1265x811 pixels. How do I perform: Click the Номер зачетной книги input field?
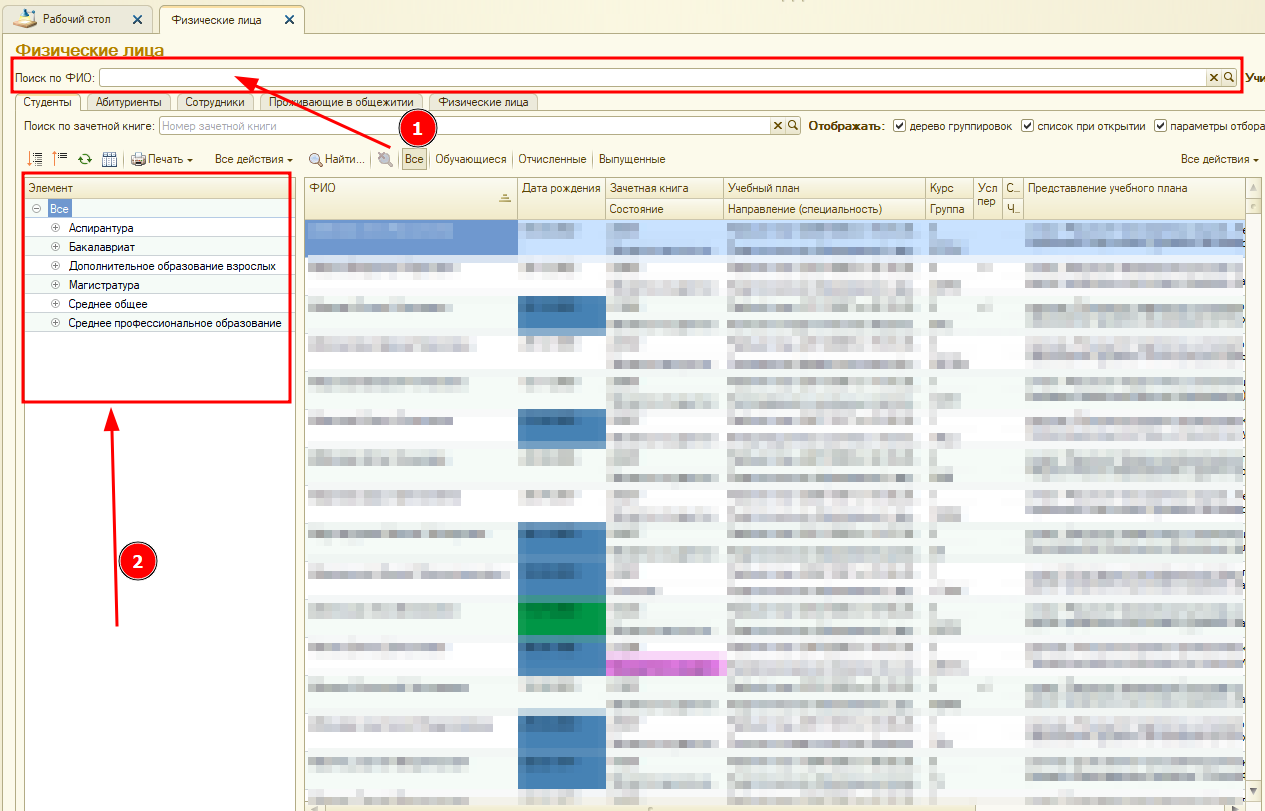click(464, 126)
